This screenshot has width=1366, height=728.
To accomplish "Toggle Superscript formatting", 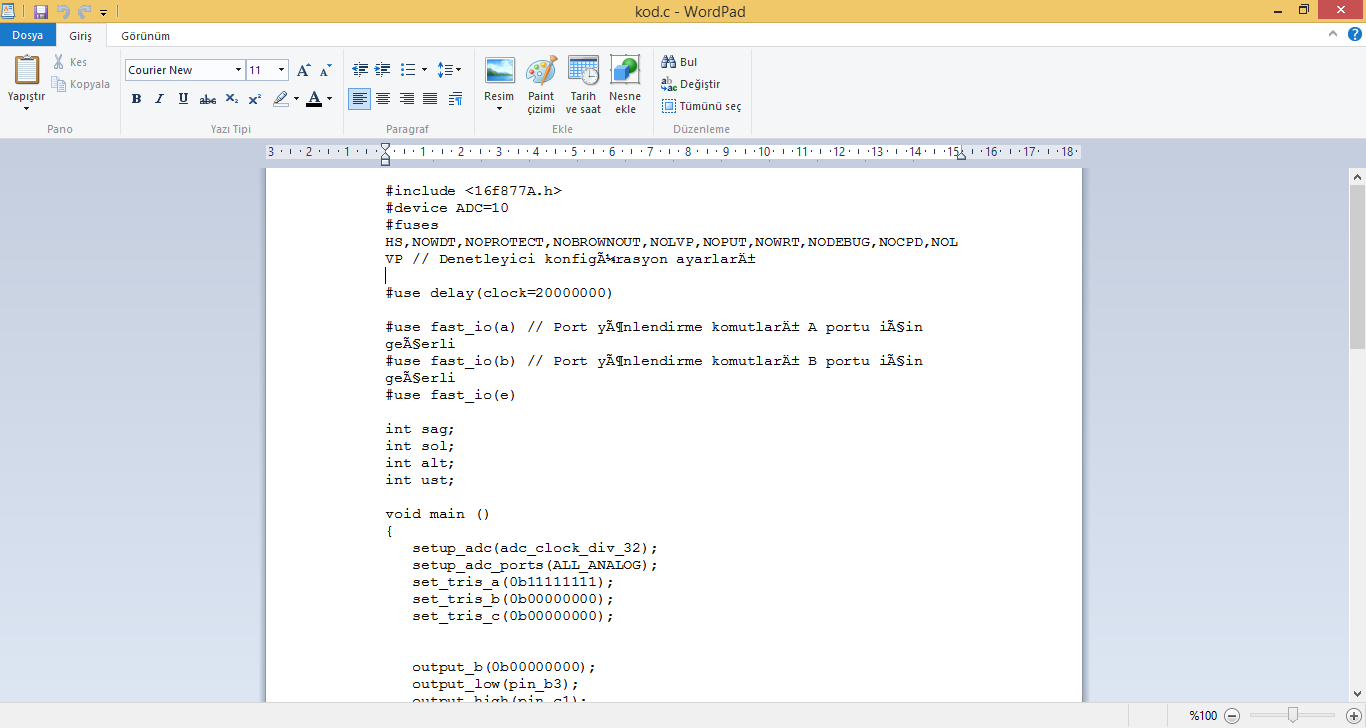I will tap(254, 98).
